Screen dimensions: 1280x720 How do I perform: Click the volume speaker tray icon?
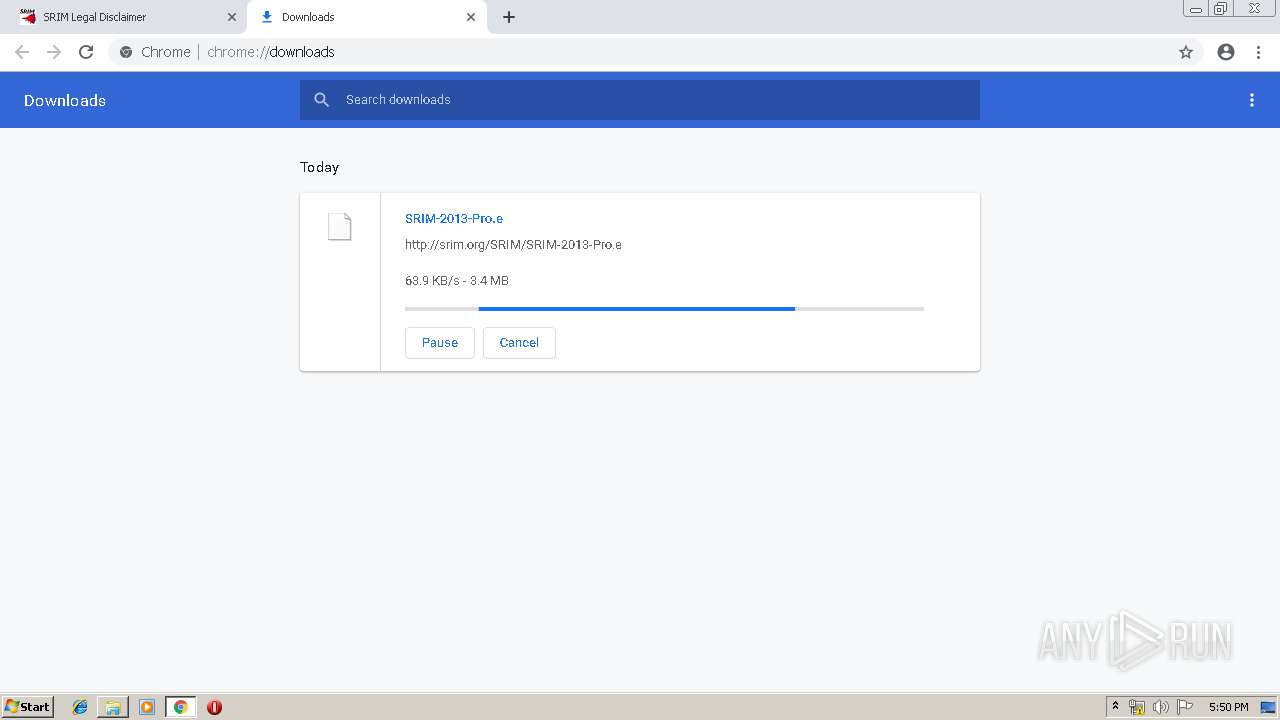[x=1161, y=707]
